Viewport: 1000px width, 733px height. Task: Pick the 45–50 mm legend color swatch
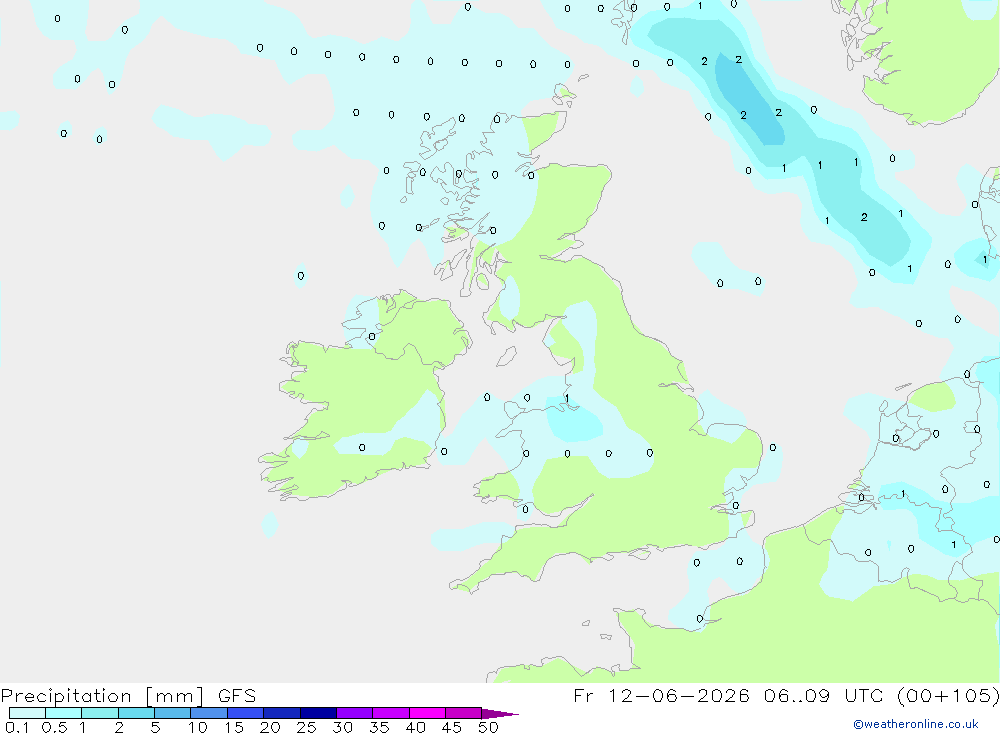click(464, 713)
